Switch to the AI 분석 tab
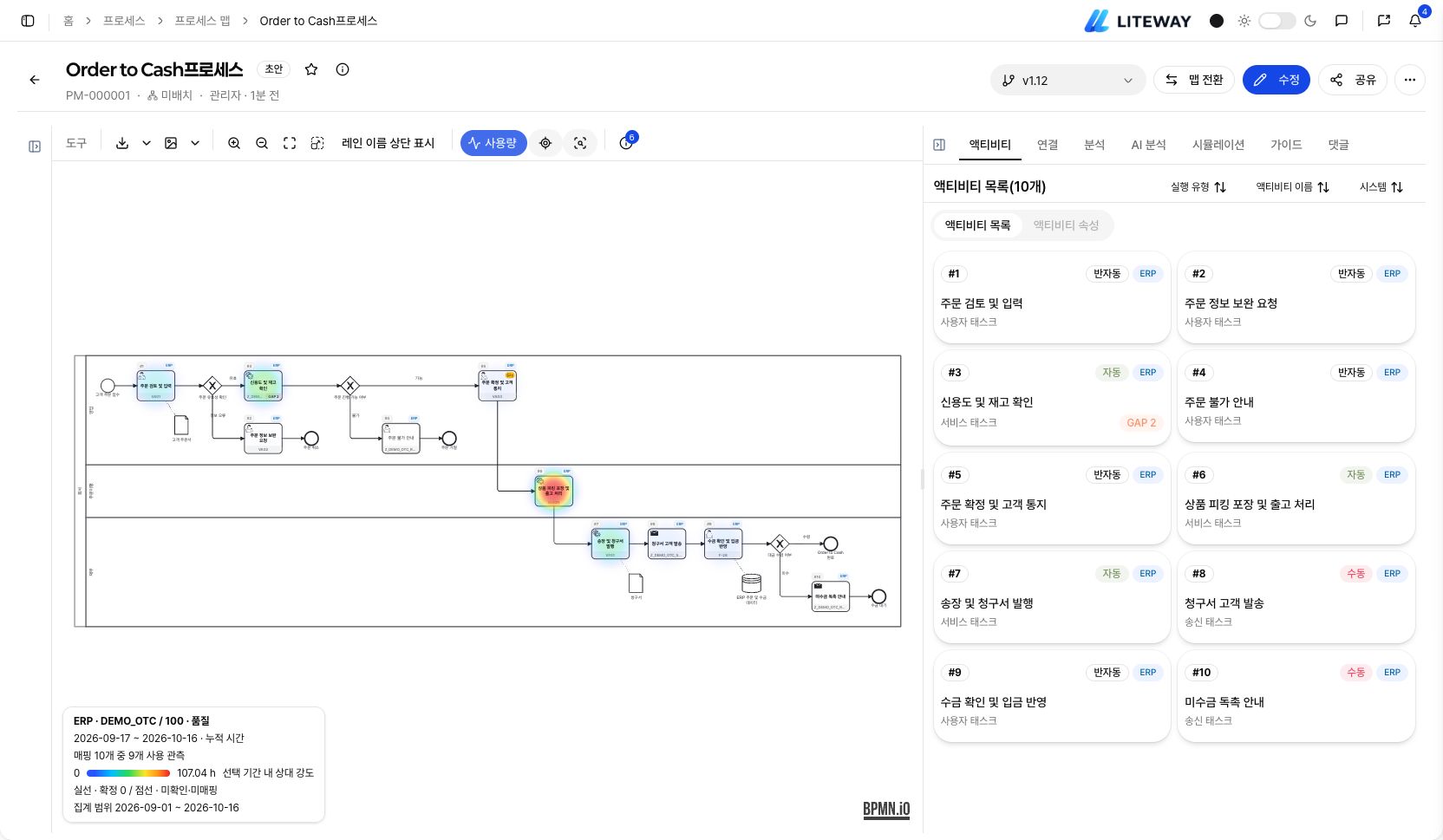This screenshot has width=1443, height=840. pos(1148,145)
